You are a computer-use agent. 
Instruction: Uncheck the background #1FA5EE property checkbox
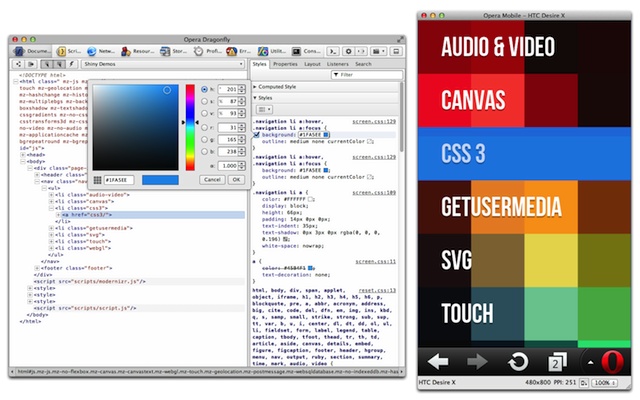[257, 135]
